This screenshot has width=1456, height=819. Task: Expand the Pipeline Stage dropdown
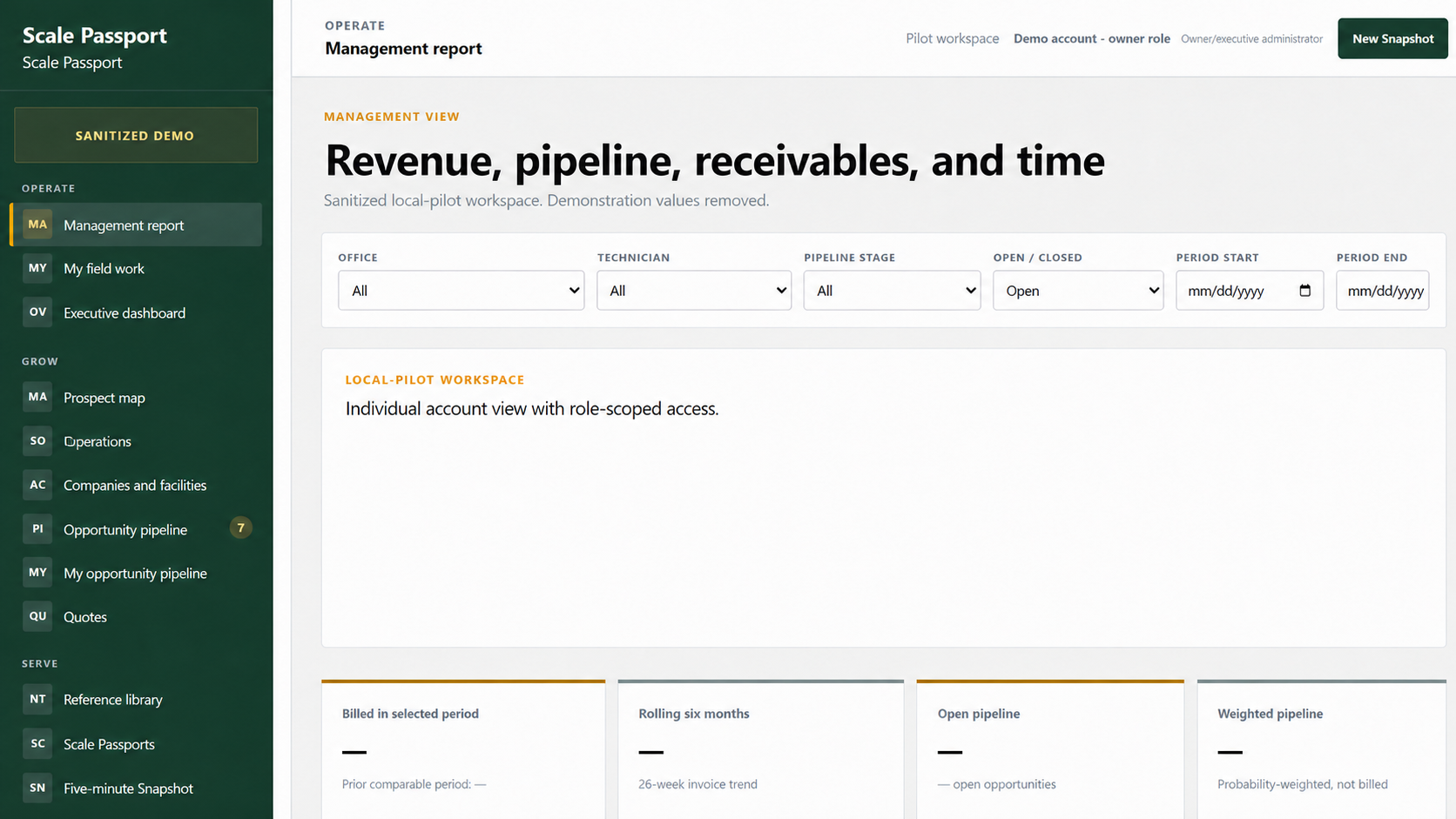point(892,291)
